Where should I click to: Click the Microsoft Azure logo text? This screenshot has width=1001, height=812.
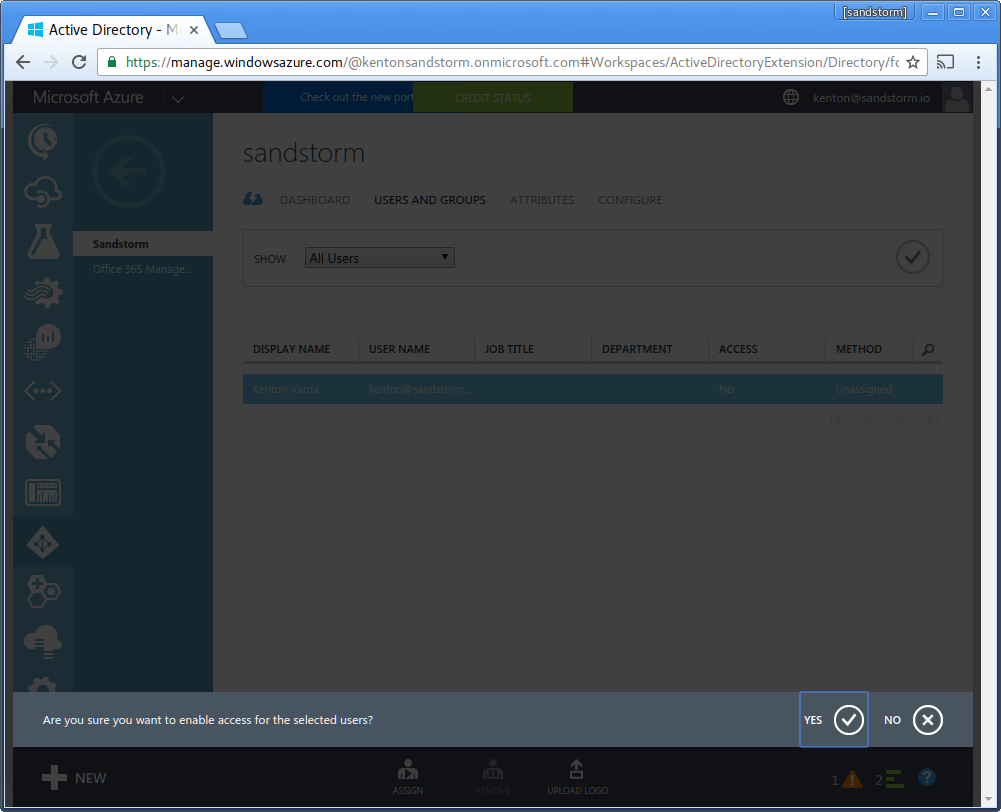[x=88, y=97]
